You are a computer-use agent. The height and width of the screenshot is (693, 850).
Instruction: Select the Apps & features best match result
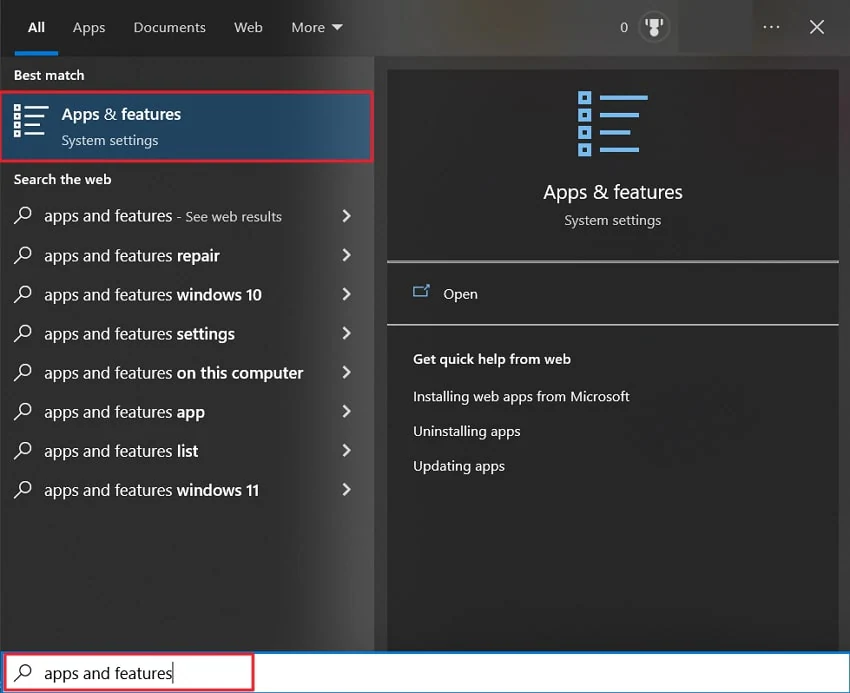187,127
